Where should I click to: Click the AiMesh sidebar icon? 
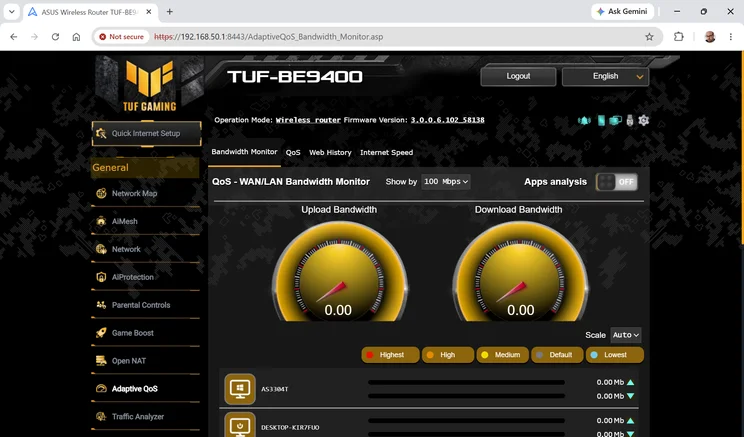101,221
